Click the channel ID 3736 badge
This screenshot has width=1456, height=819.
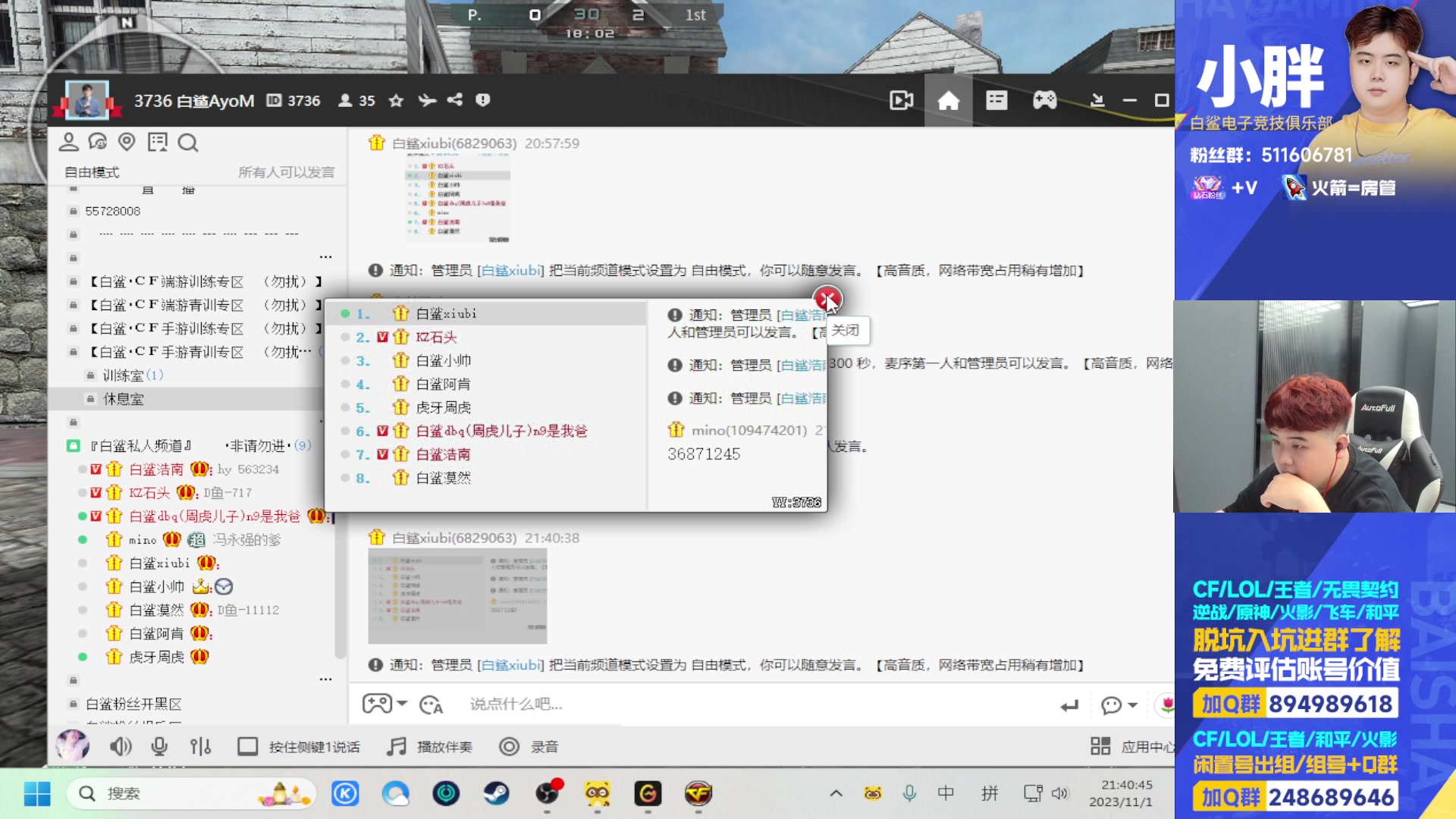tap(293, 100)
